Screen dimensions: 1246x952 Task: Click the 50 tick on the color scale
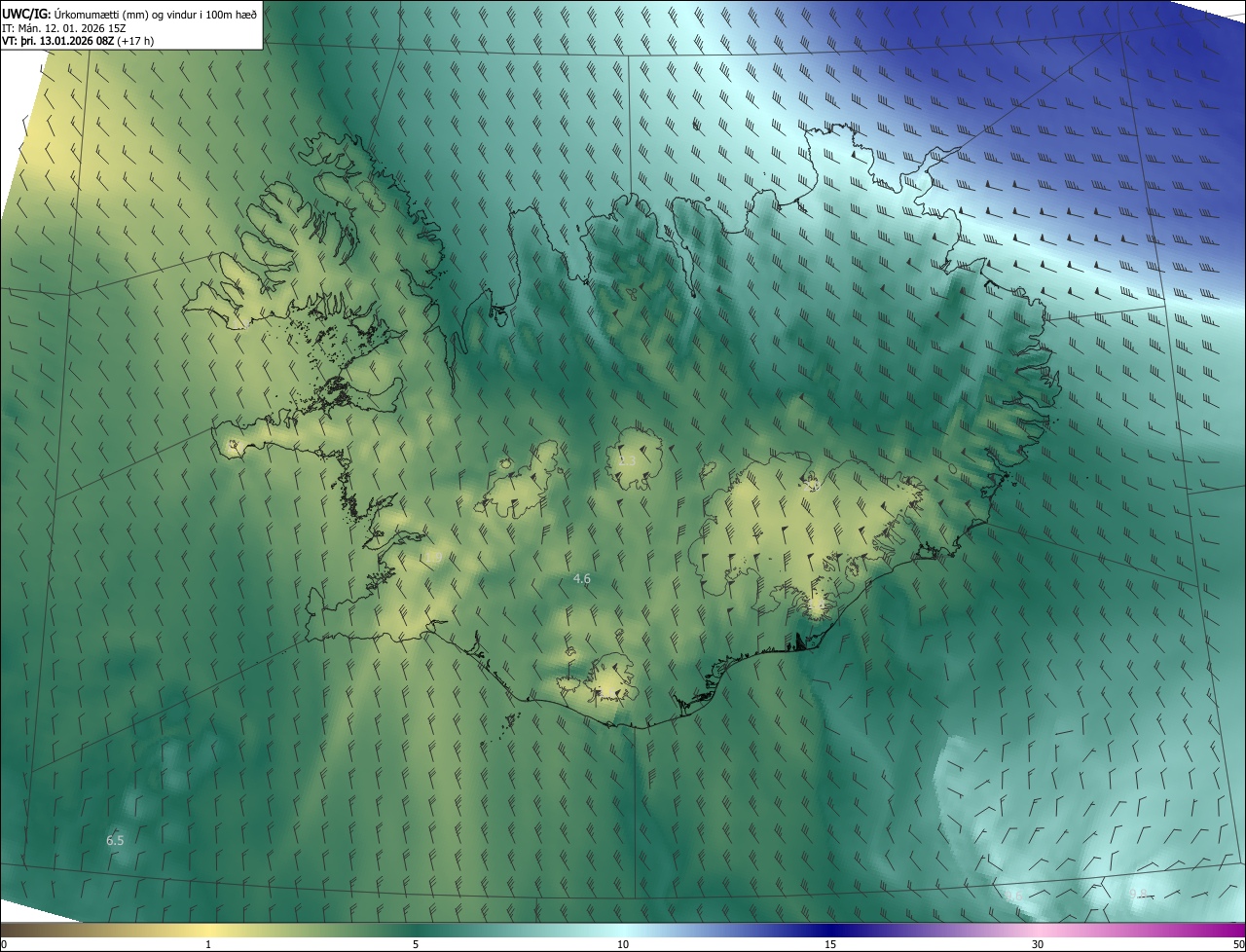(1238, 944)
